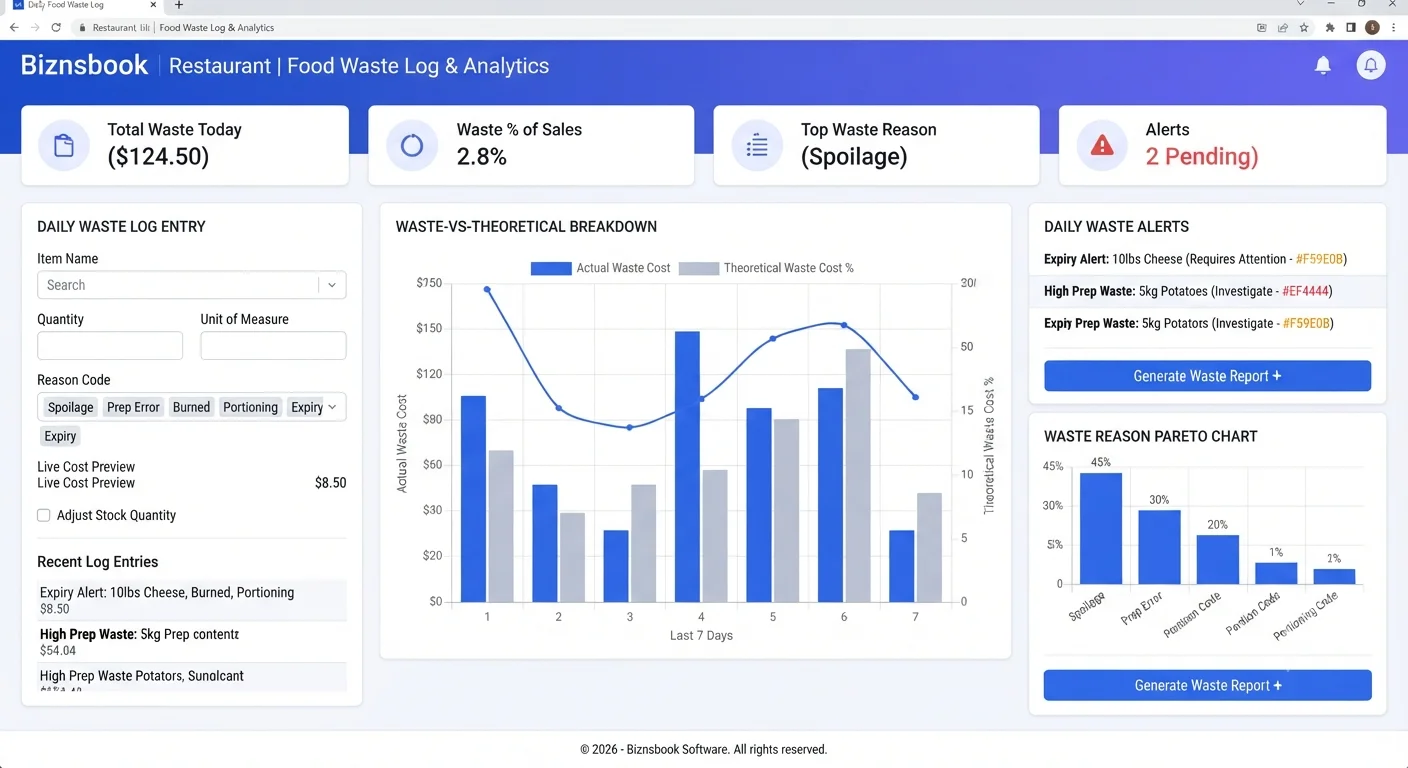The image size is (1408, 768).
Task: Enable the Adjust Stock Quantity checkbox
Action: point(44,516)
